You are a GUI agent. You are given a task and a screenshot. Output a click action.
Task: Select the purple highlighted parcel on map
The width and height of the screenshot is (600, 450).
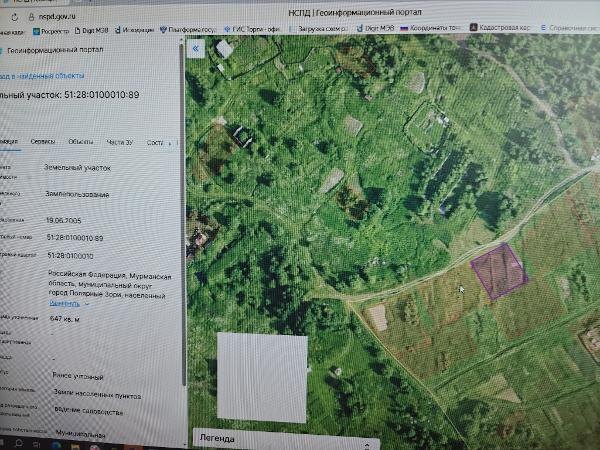coord(499,271)
